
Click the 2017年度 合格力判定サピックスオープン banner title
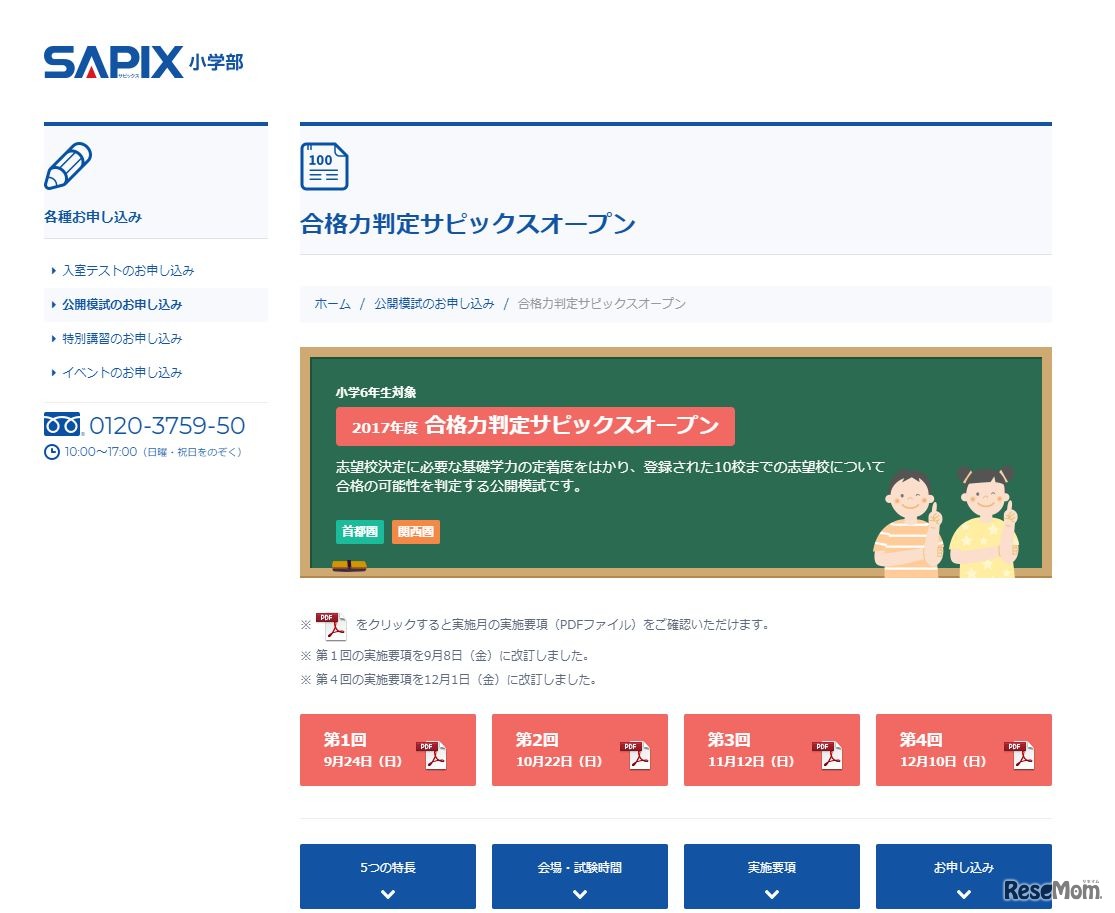pos(535,426)
